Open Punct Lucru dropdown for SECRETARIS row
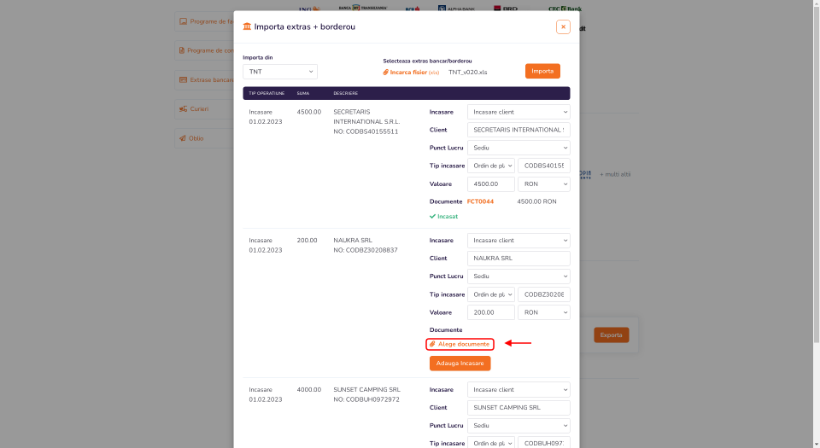820x448 pixels. click(518, 148)
